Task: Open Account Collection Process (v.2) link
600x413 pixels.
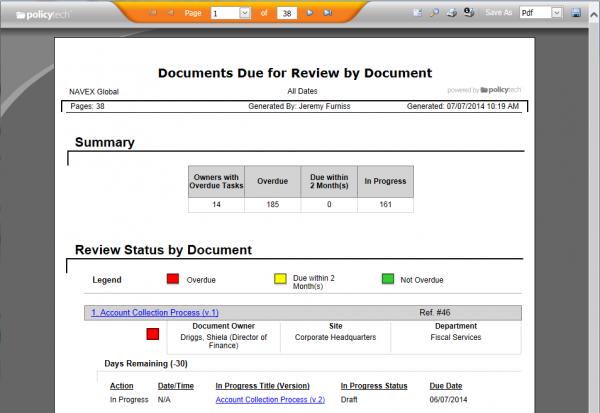Action: [270, 399]
